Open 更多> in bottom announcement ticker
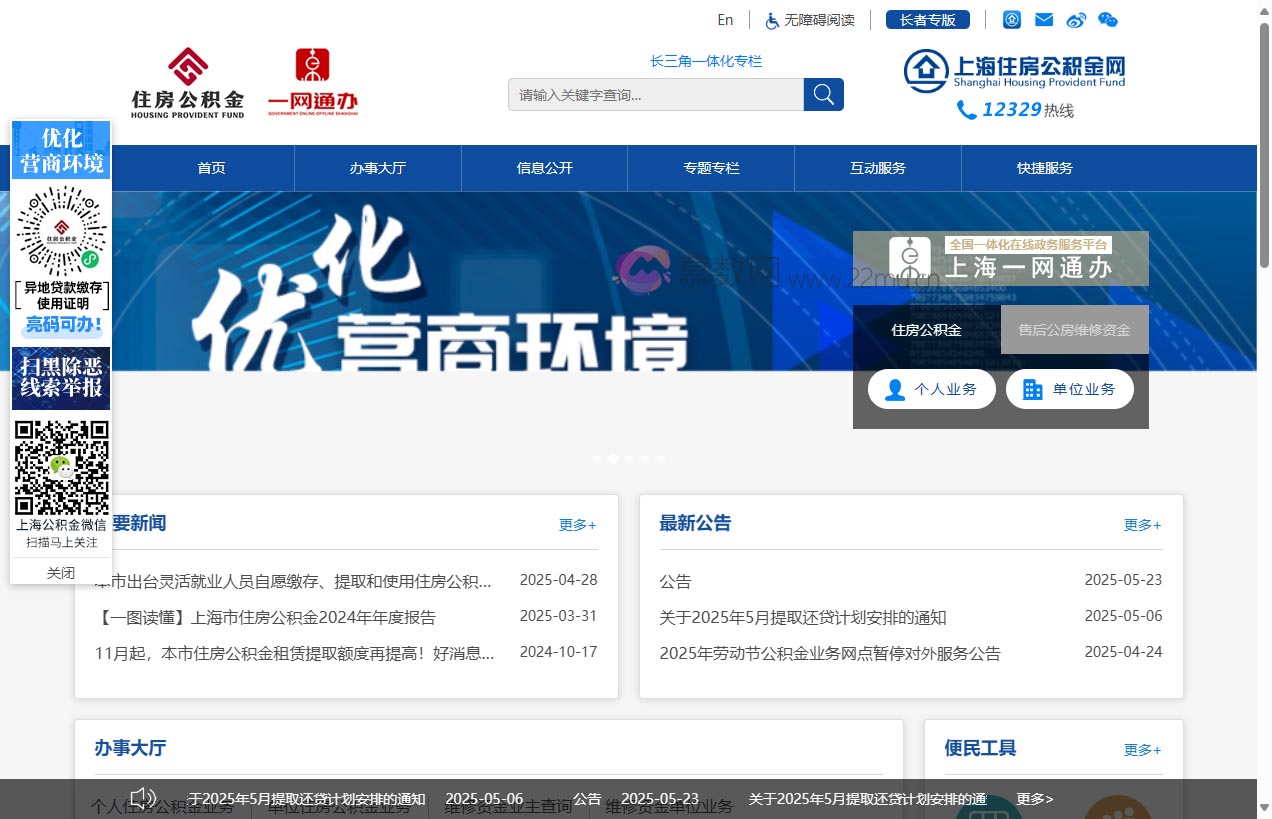The image size is (1272, 819). 1035,798
